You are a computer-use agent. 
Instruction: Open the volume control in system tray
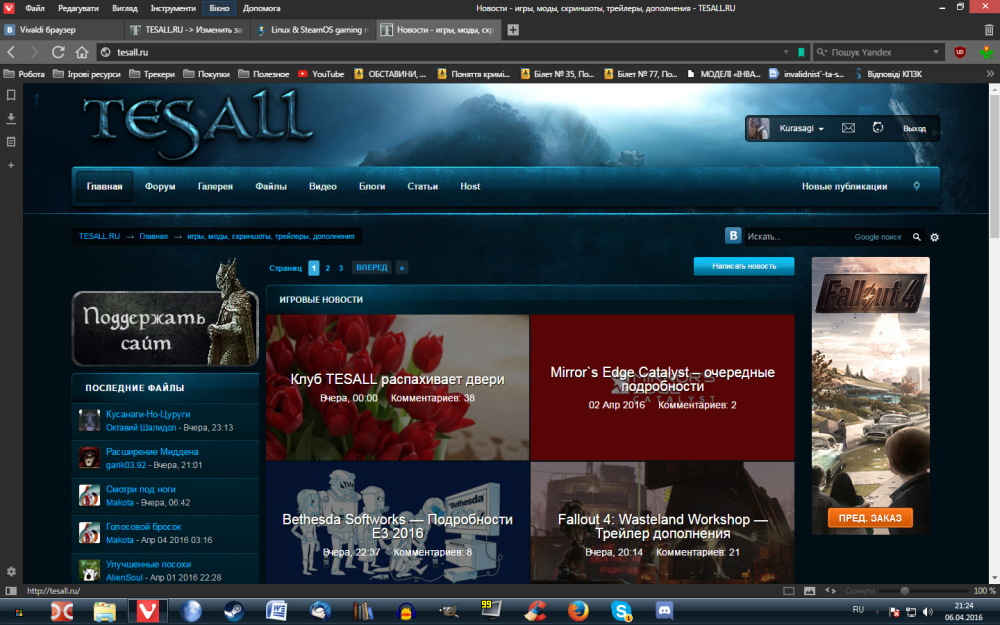[x=927, y=612]
